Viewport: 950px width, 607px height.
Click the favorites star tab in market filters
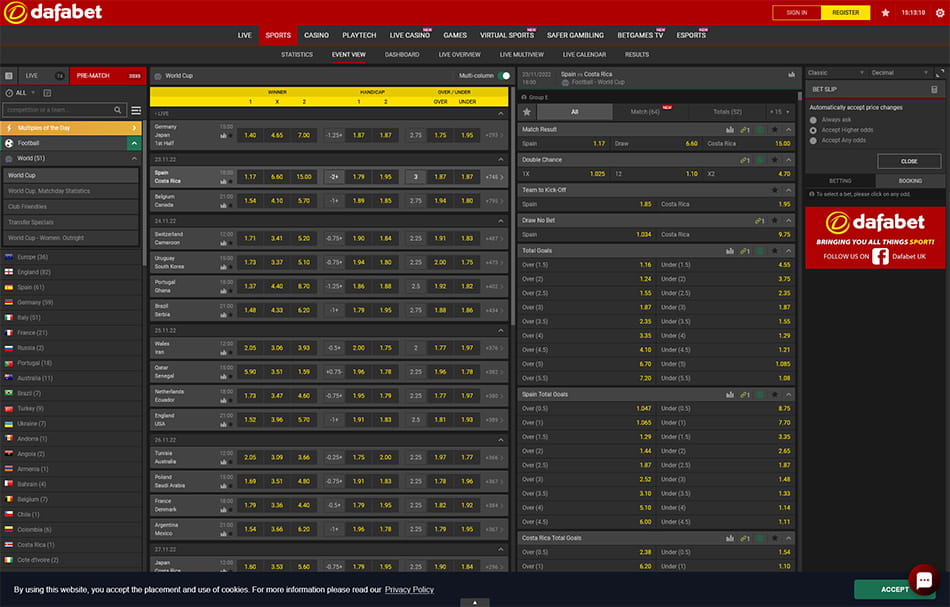[526, 111]
